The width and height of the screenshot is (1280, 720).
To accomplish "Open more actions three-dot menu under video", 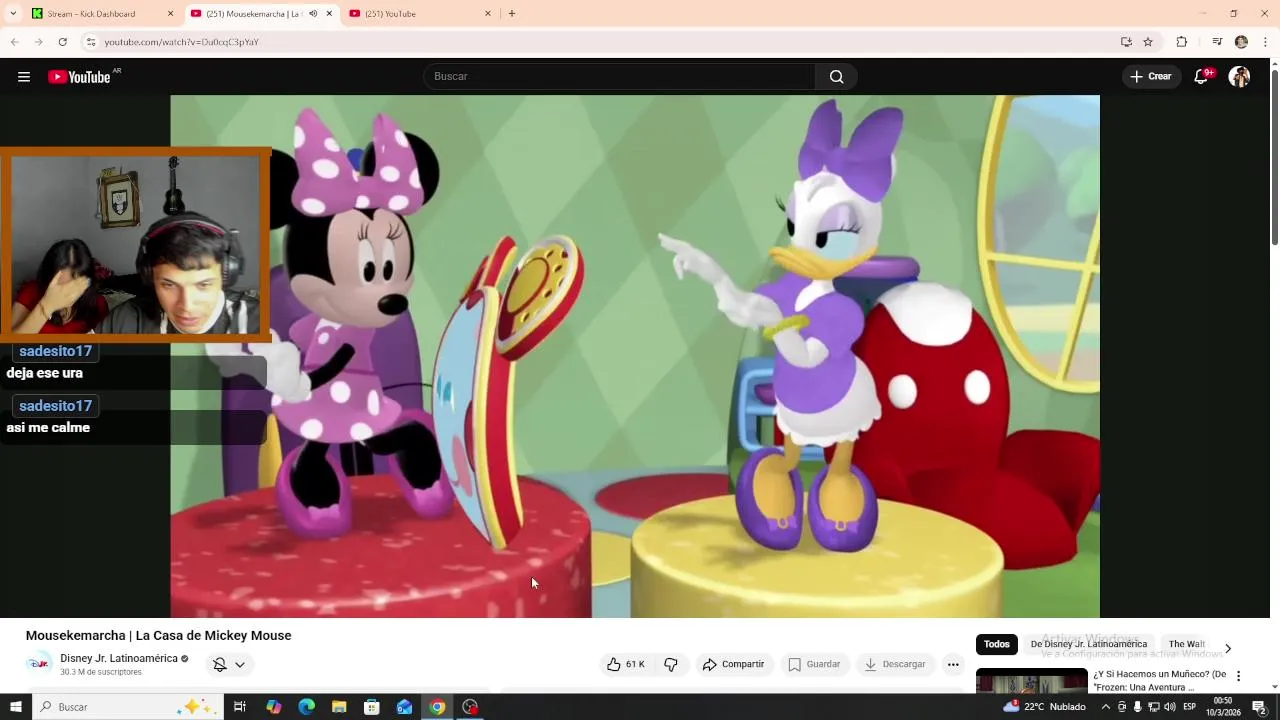I will [953, 664].
